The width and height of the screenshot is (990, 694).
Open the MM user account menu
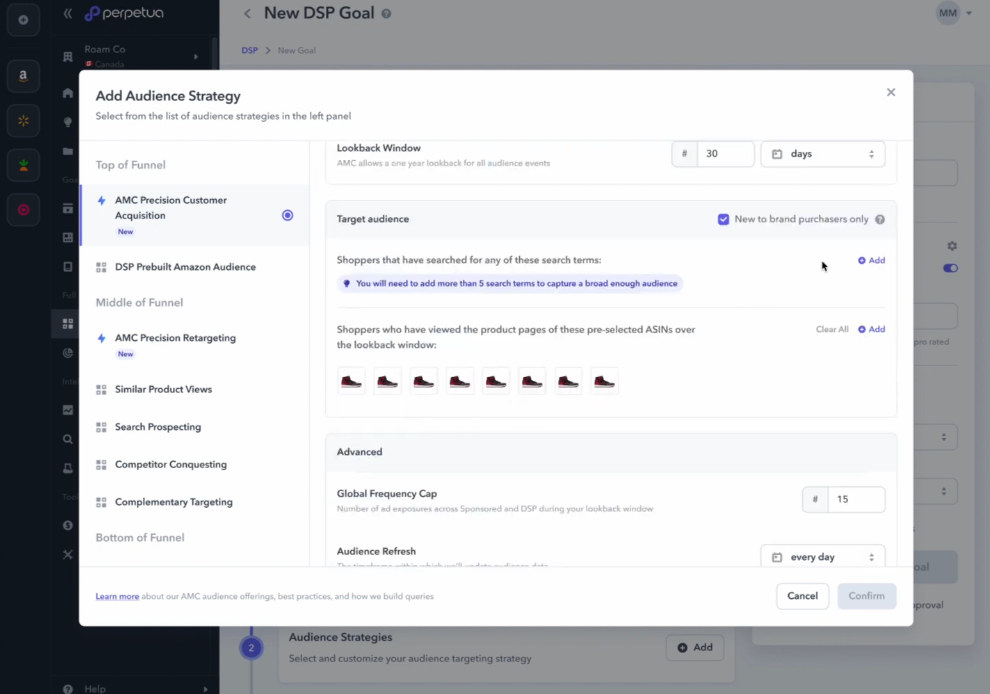point(954,13)
